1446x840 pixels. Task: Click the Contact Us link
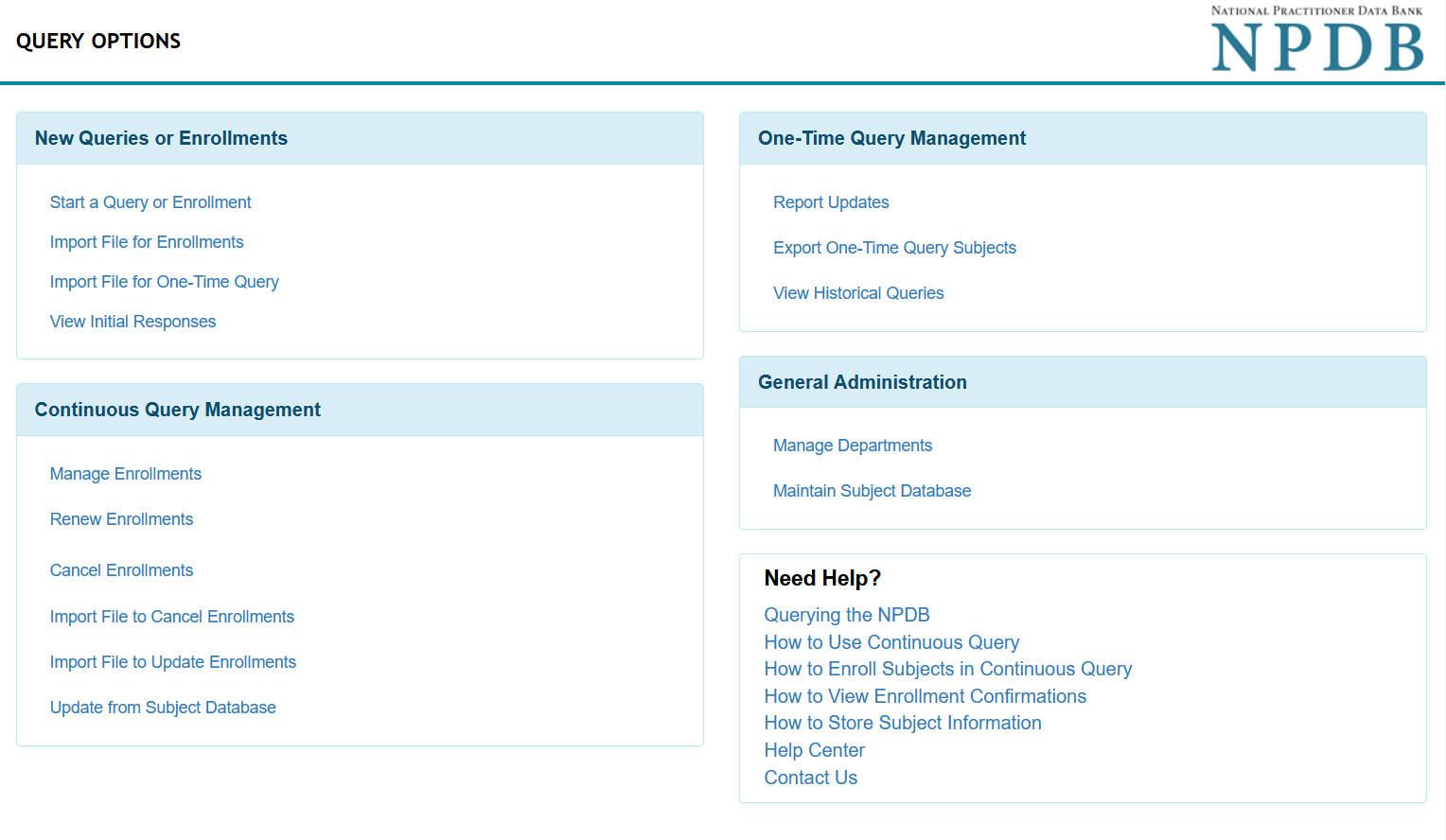pyautogui.click(x=810, y=777)
